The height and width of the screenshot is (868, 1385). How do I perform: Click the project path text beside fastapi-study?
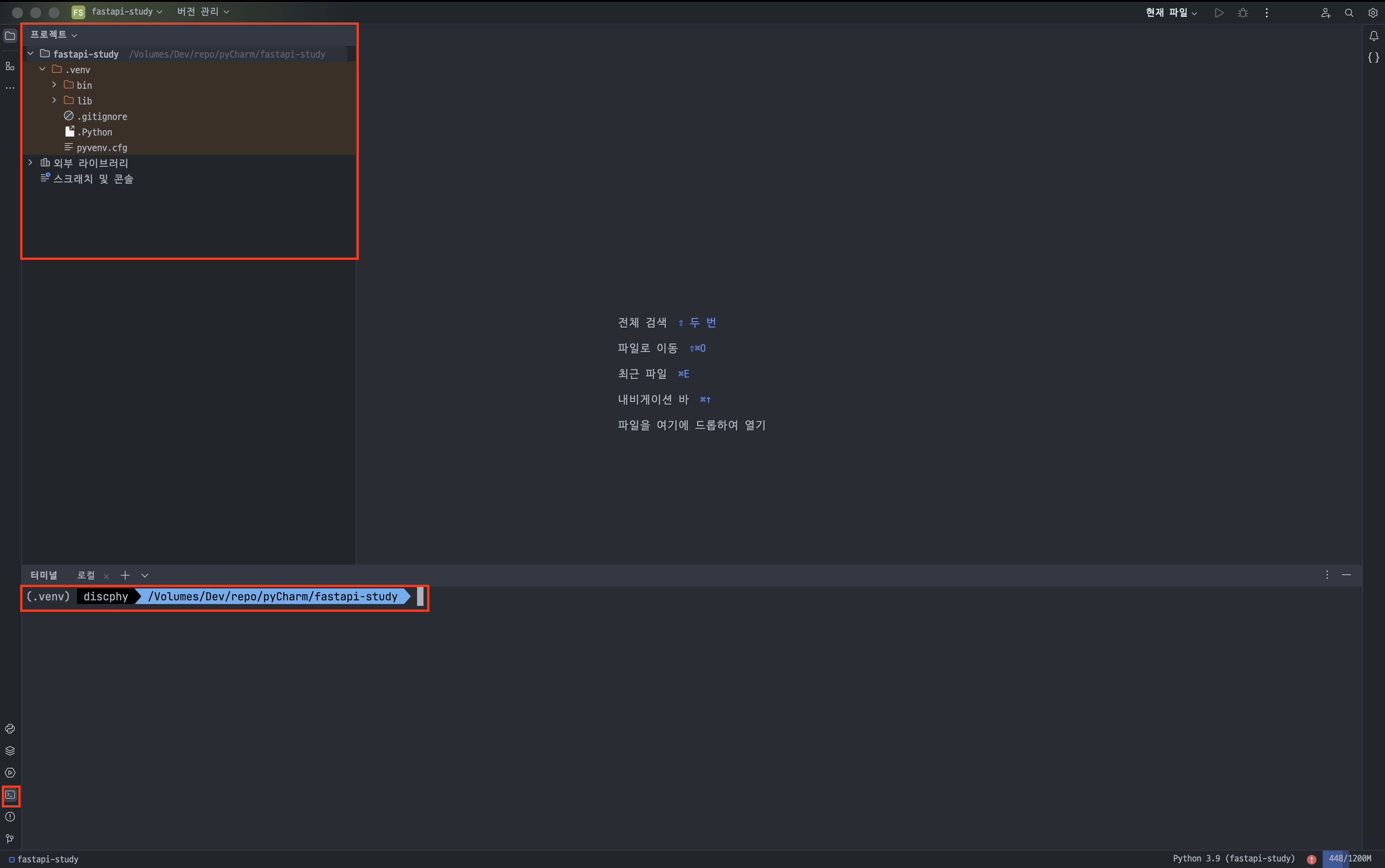(227, 54)
